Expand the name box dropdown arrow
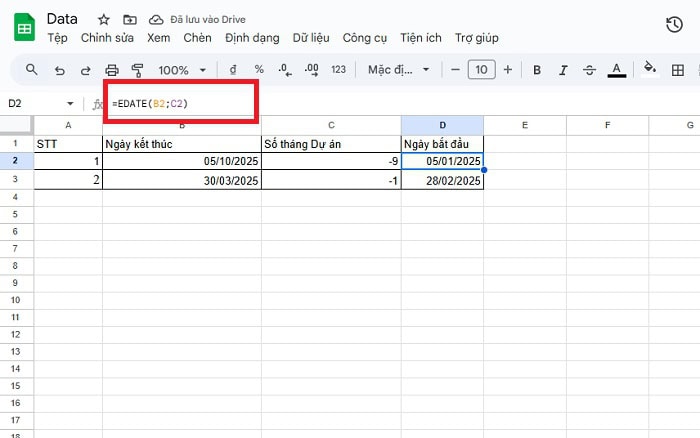The width and height of the screenshot is (700, 438). [70, 104]
